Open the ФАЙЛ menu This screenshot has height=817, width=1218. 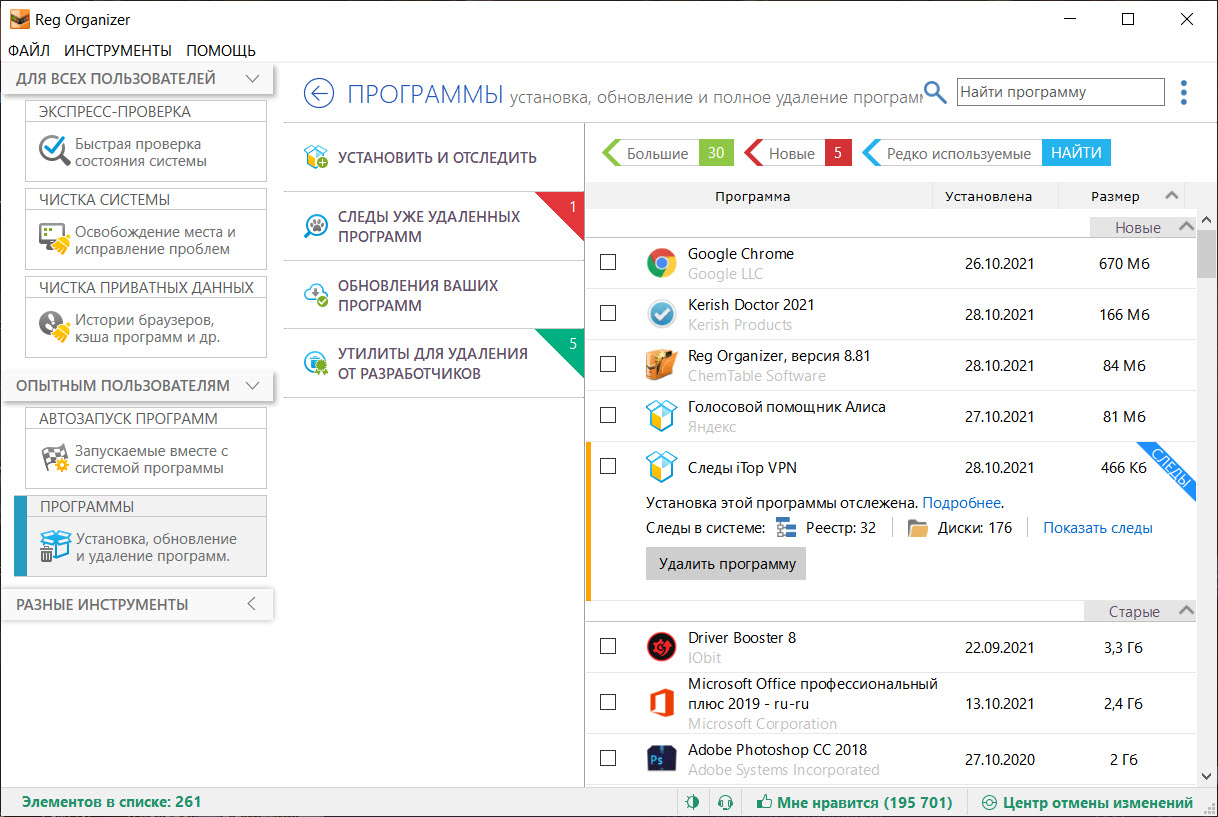[x=29, y=50]
